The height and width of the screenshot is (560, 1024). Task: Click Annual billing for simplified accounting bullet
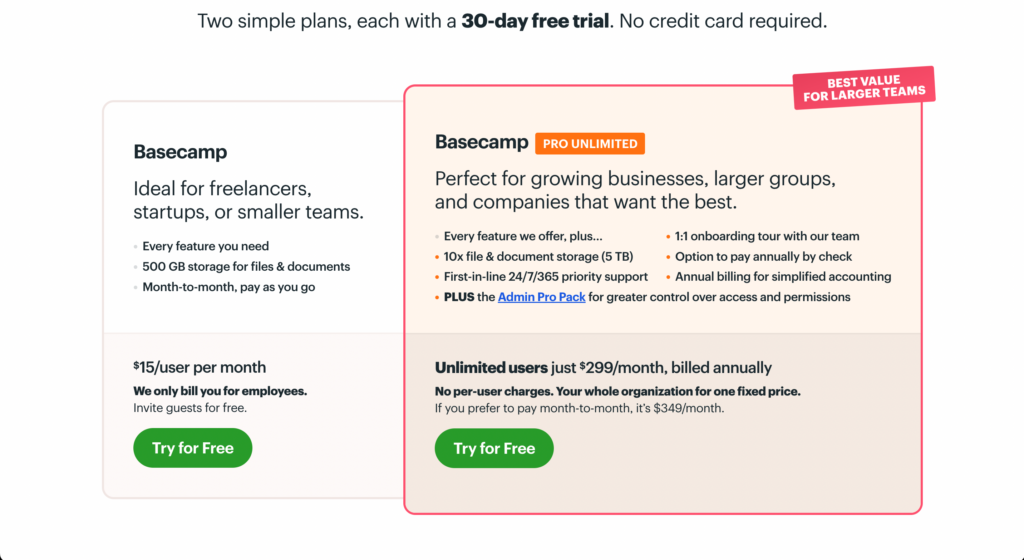point(783,277)
